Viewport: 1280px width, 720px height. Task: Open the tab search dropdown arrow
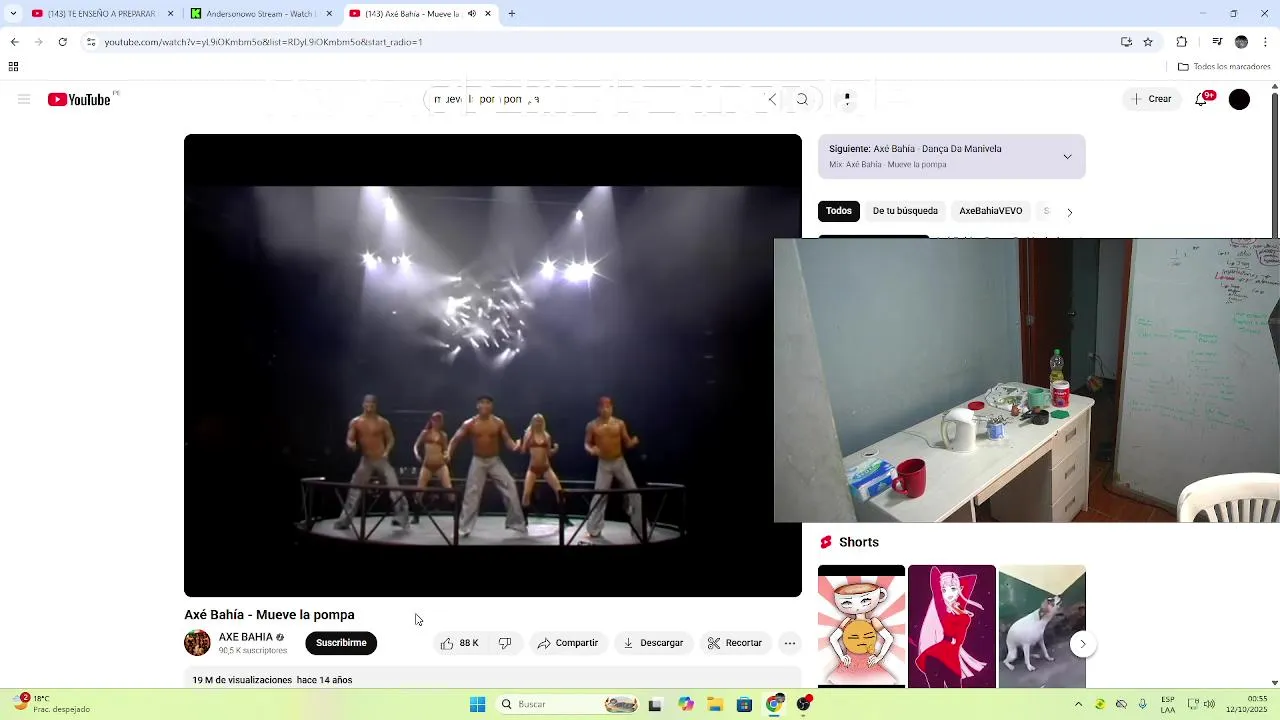[13, 14]
